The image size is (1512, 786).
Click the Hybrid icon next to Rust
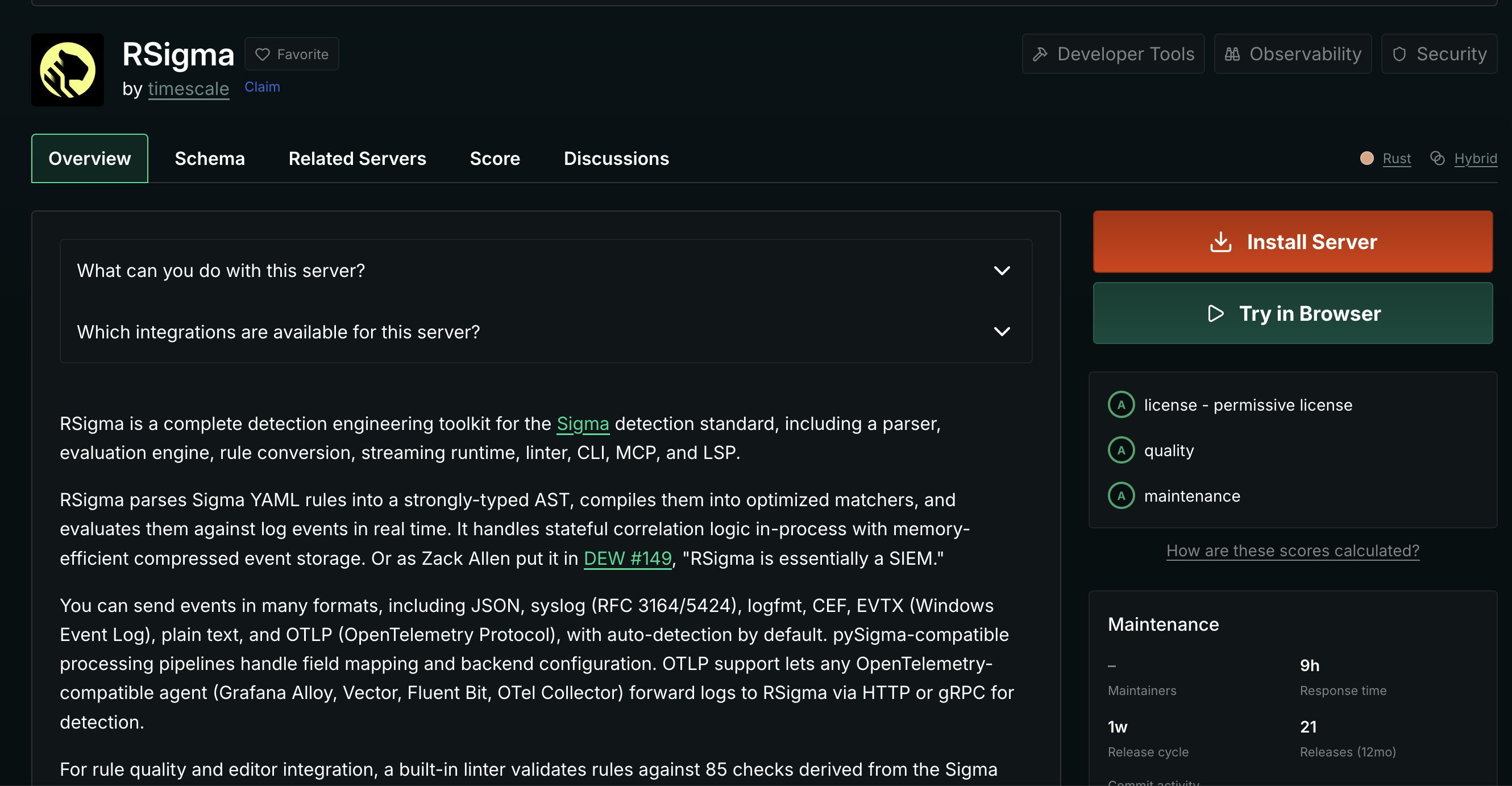pos(1438,158)
